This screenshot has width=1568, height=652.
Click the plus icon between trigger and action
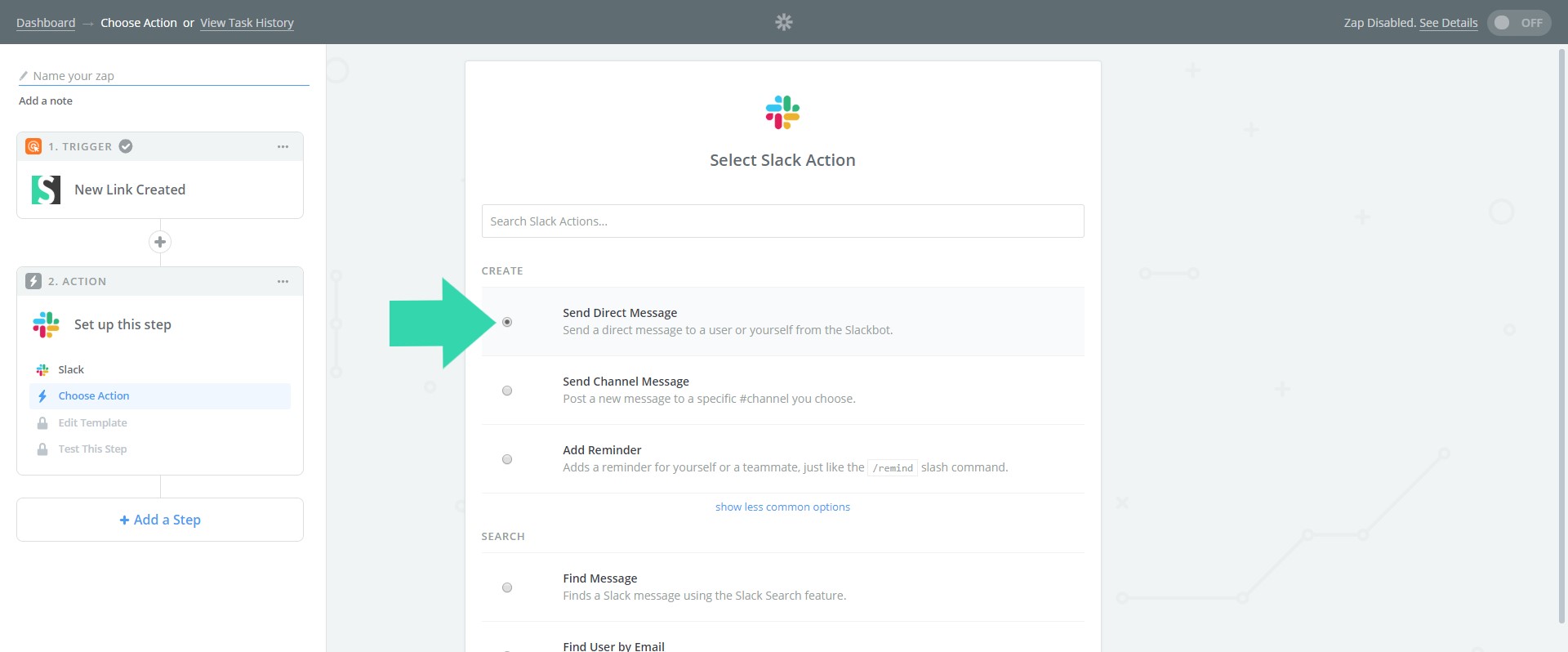coord(160,242)
